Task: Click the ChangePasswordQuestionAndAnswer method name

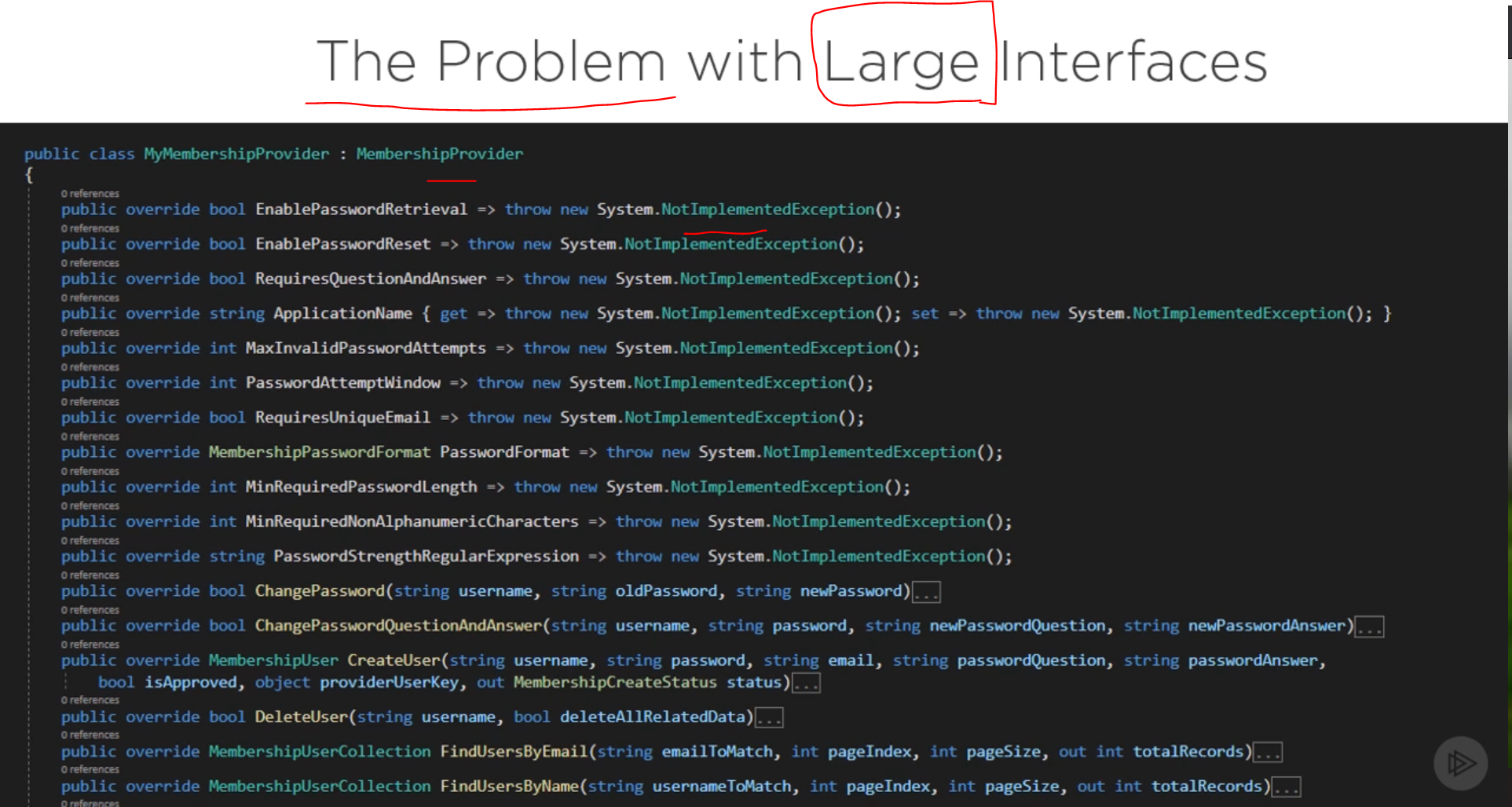Action: [x=398, y=626]
